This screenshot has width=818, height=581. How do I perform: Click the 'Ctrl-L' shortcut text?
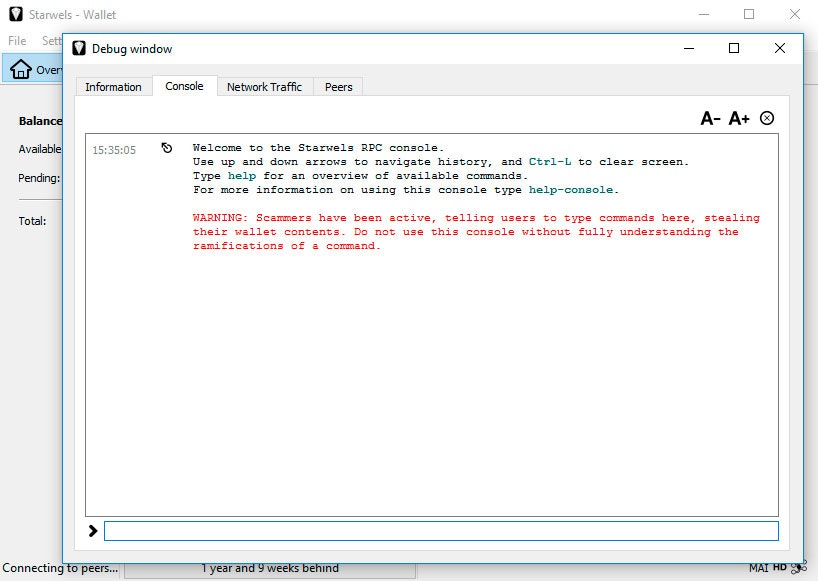[550, 162]
